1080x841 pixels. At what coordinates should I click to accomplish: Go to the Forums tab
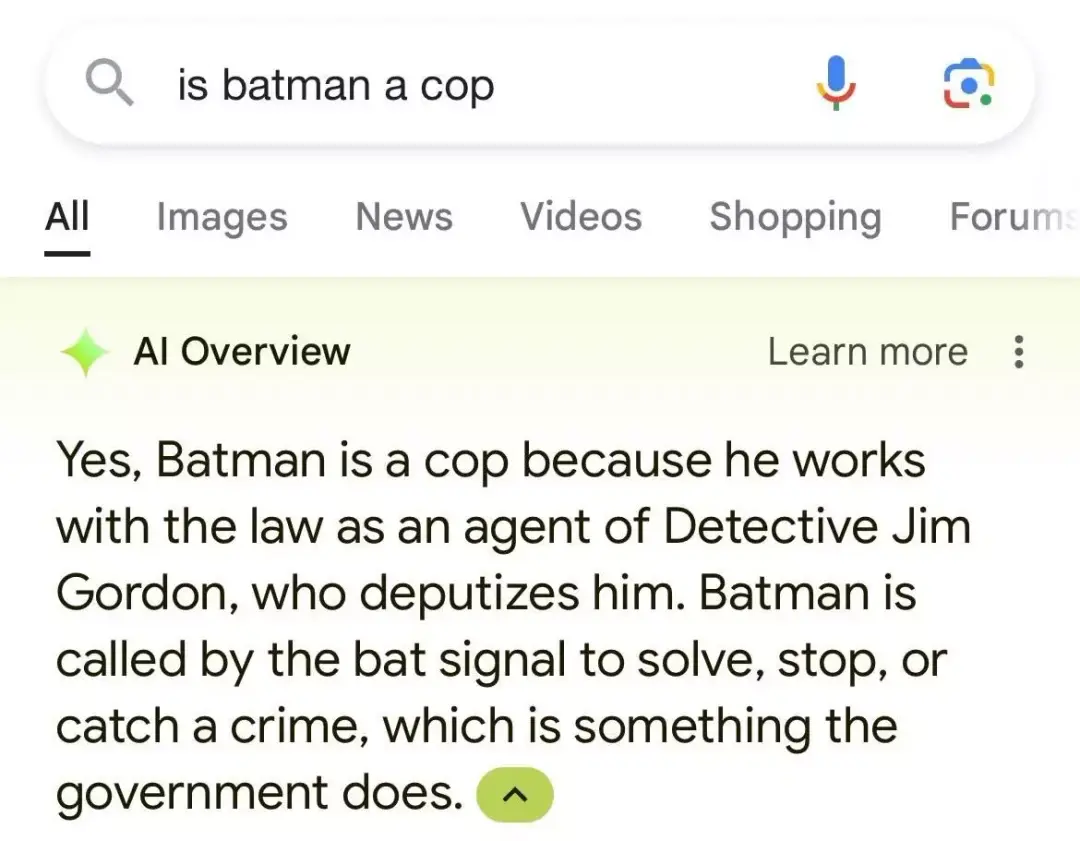coord(1014,216)
